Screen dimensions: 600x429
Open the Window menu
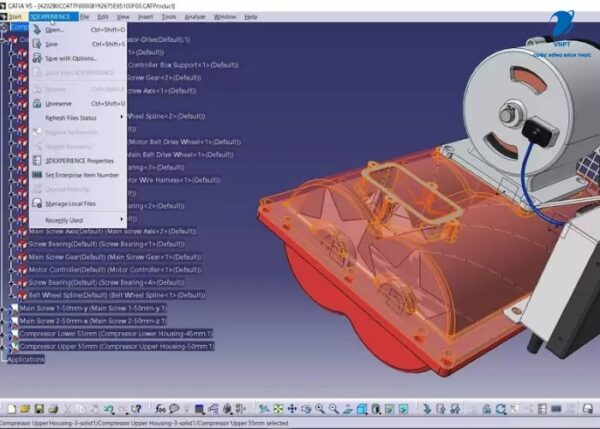pos(225,16)
